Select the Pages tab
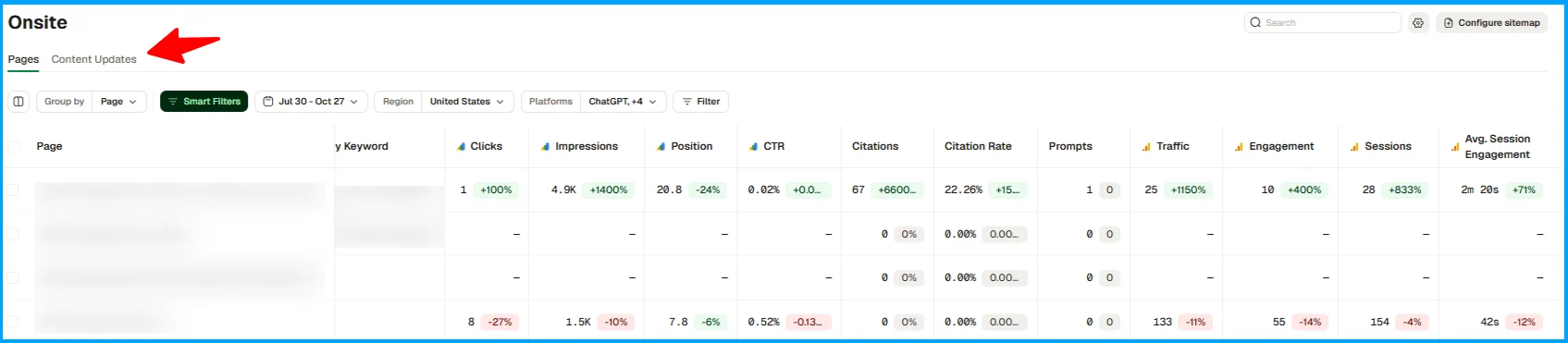 (x=23, y=59)
